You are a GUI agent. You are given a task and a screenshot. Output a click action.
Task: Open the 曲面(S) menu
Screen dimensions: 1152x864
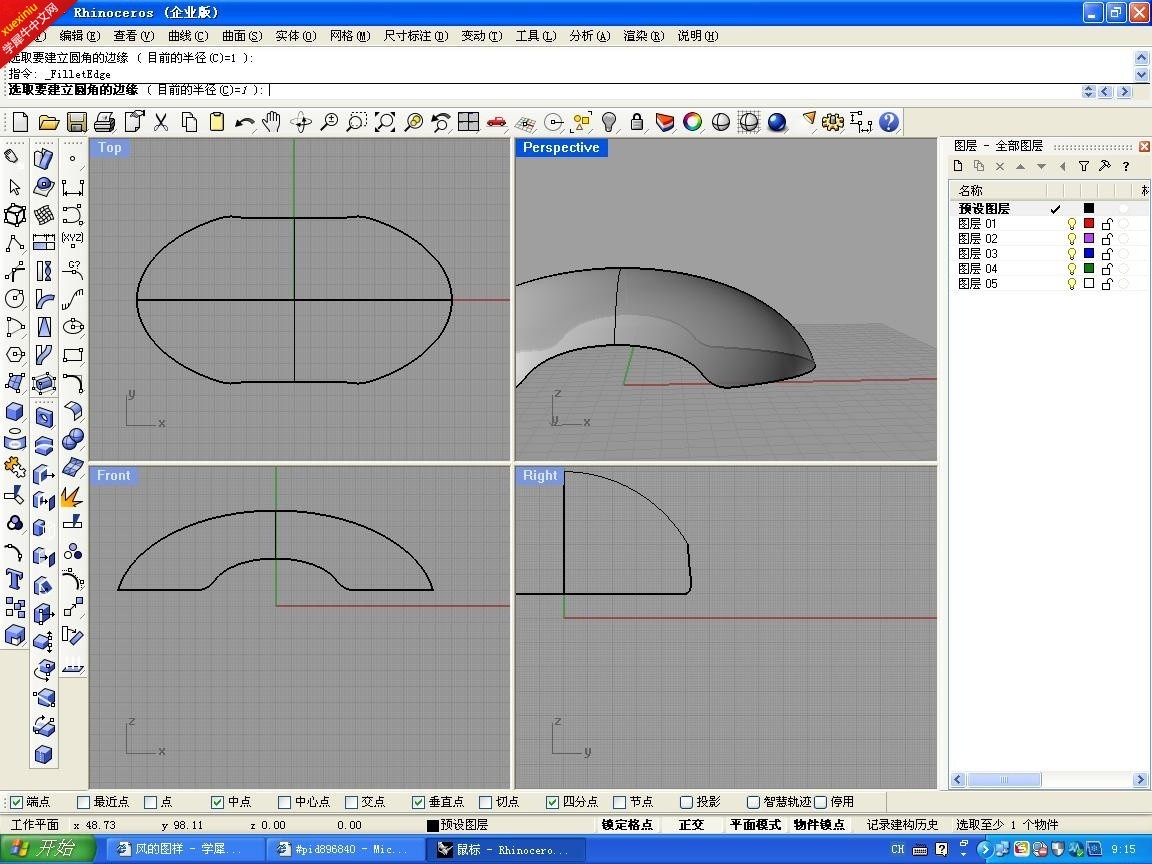click(242, 35)
